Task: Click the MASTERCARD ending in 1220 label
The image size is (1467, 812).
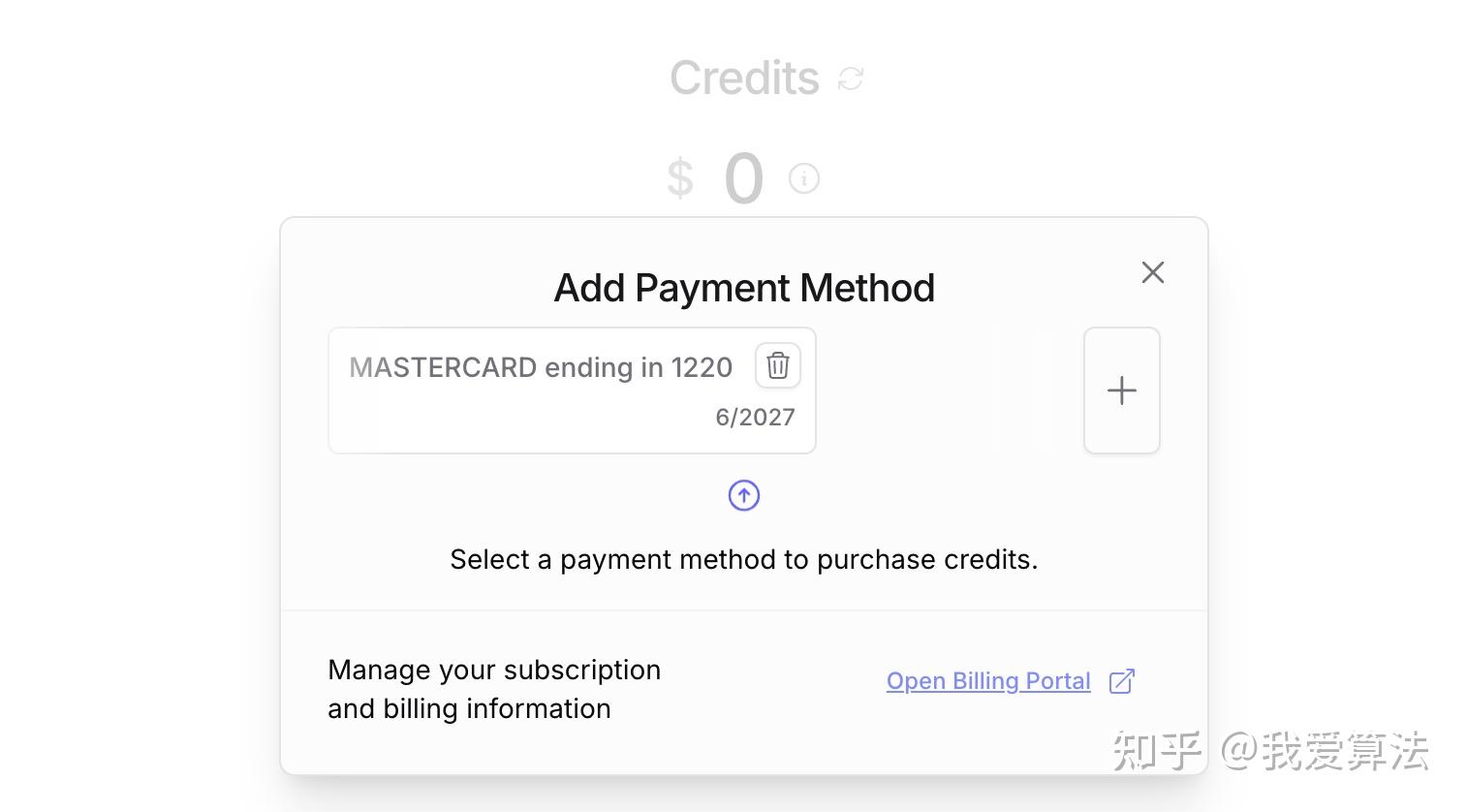Action: coord(540,367)
